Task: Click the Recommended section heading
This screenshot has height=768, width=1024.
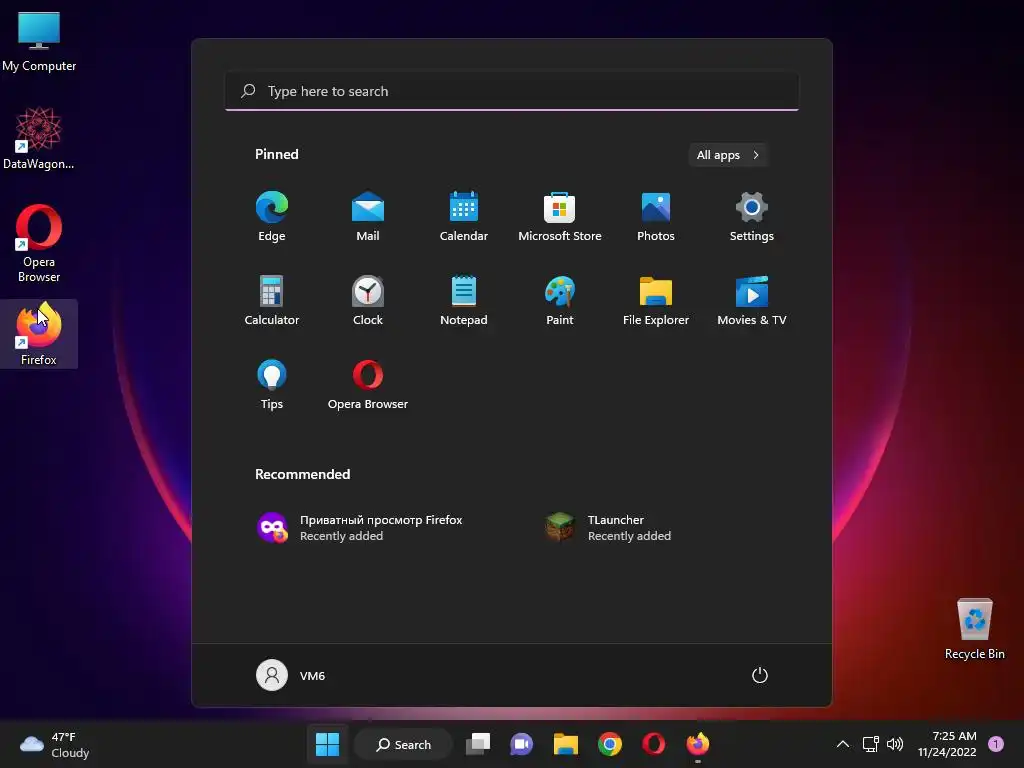Action: coord(302,474)
